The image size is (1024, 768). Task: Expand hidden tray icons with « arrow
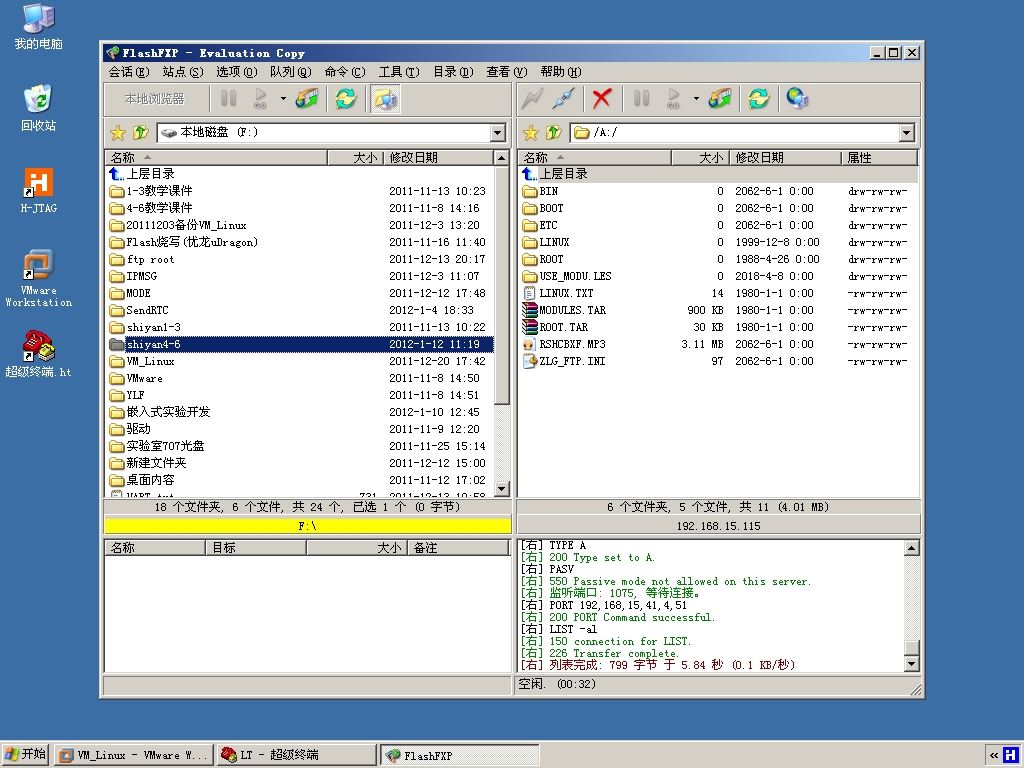coord(993,756)
